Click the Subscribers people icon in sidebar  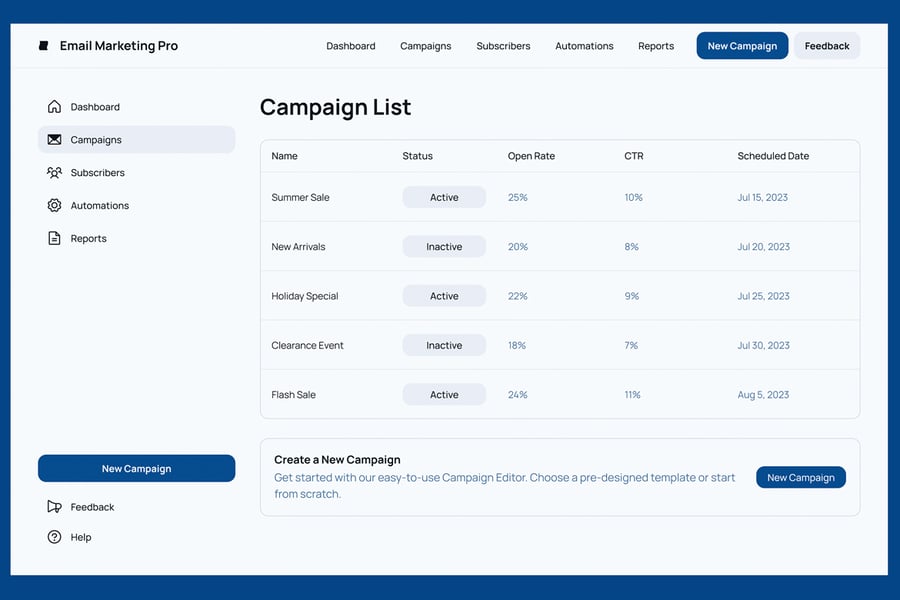(x=54, y=173)
